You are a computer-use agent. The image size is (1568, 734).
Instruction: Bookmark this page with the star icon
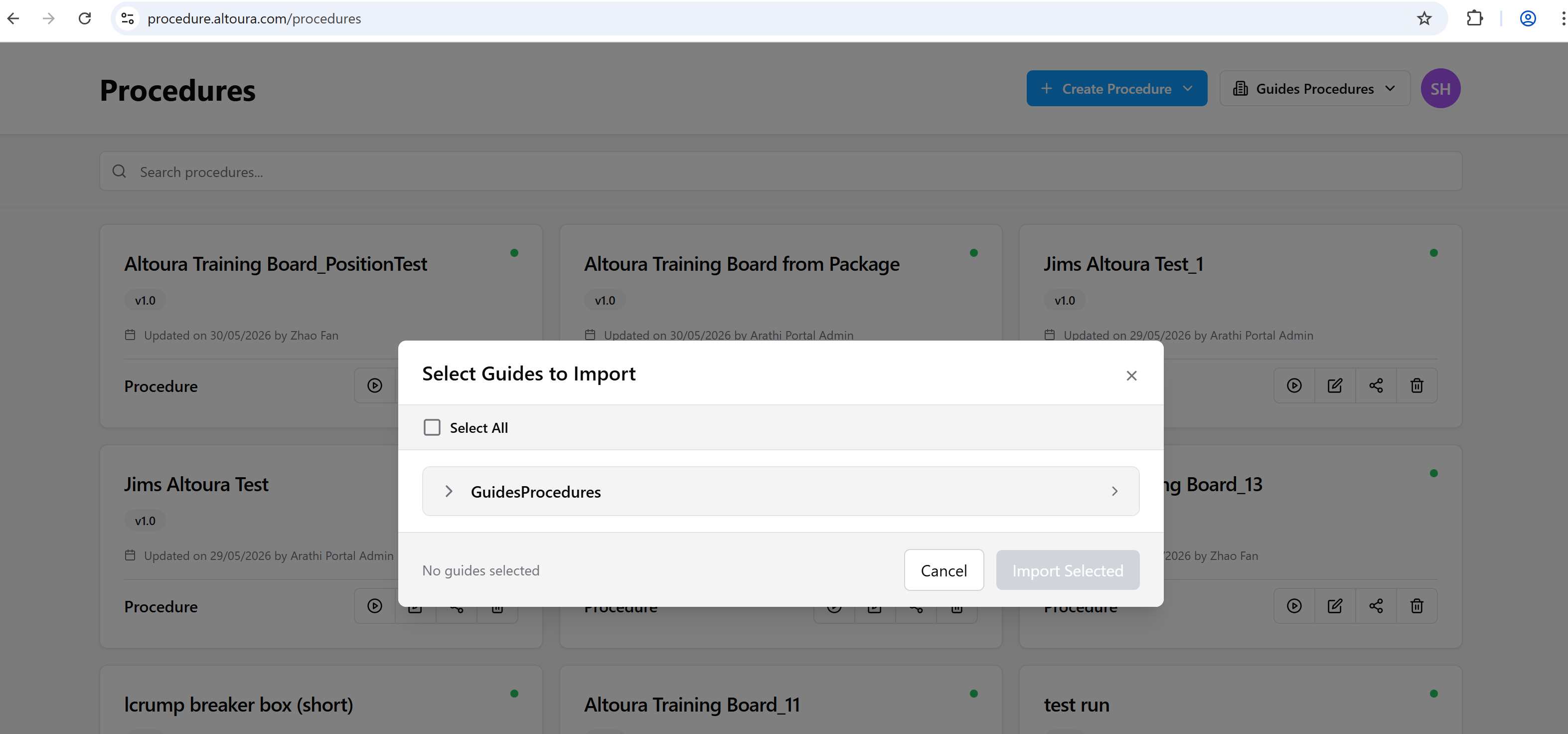[1424, 18]
